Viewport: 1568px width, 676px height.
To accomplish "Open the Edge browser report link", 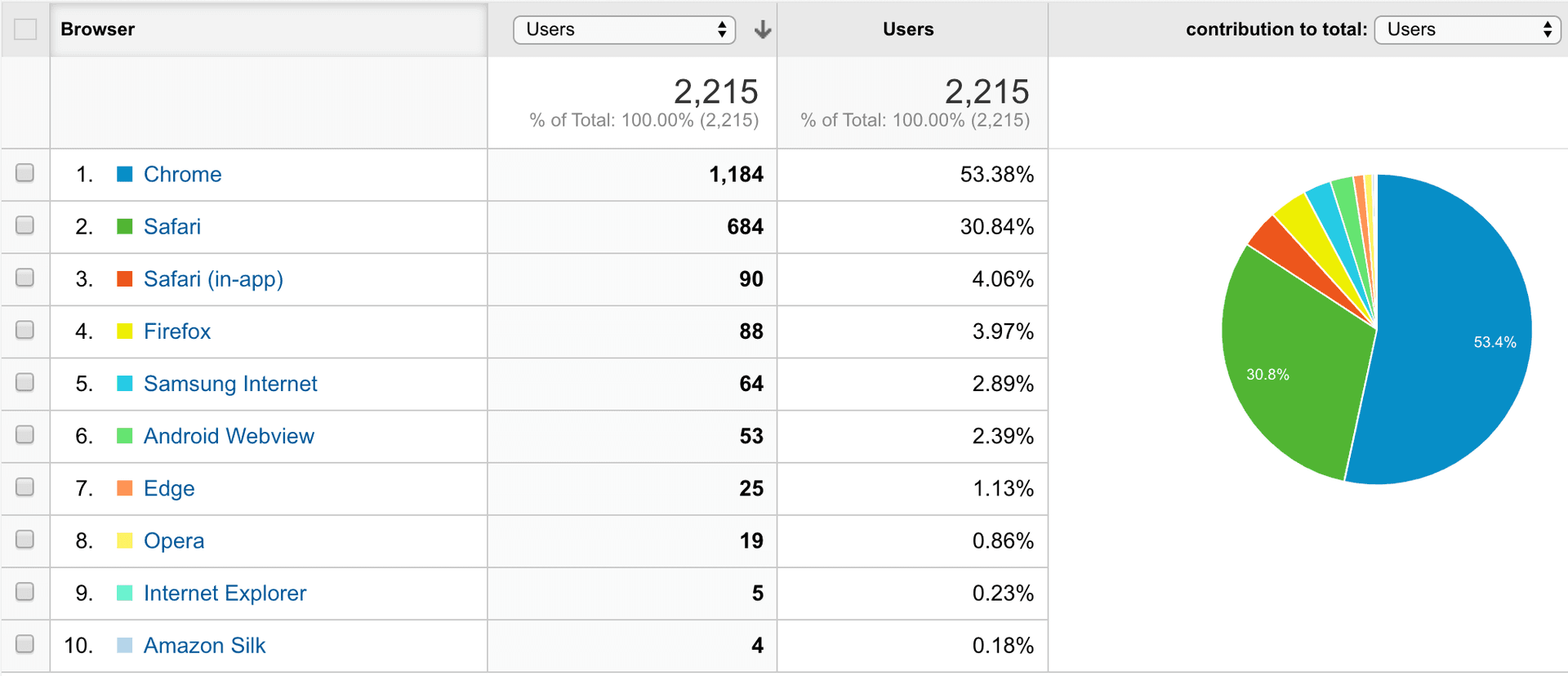I will tap(169, 487).
